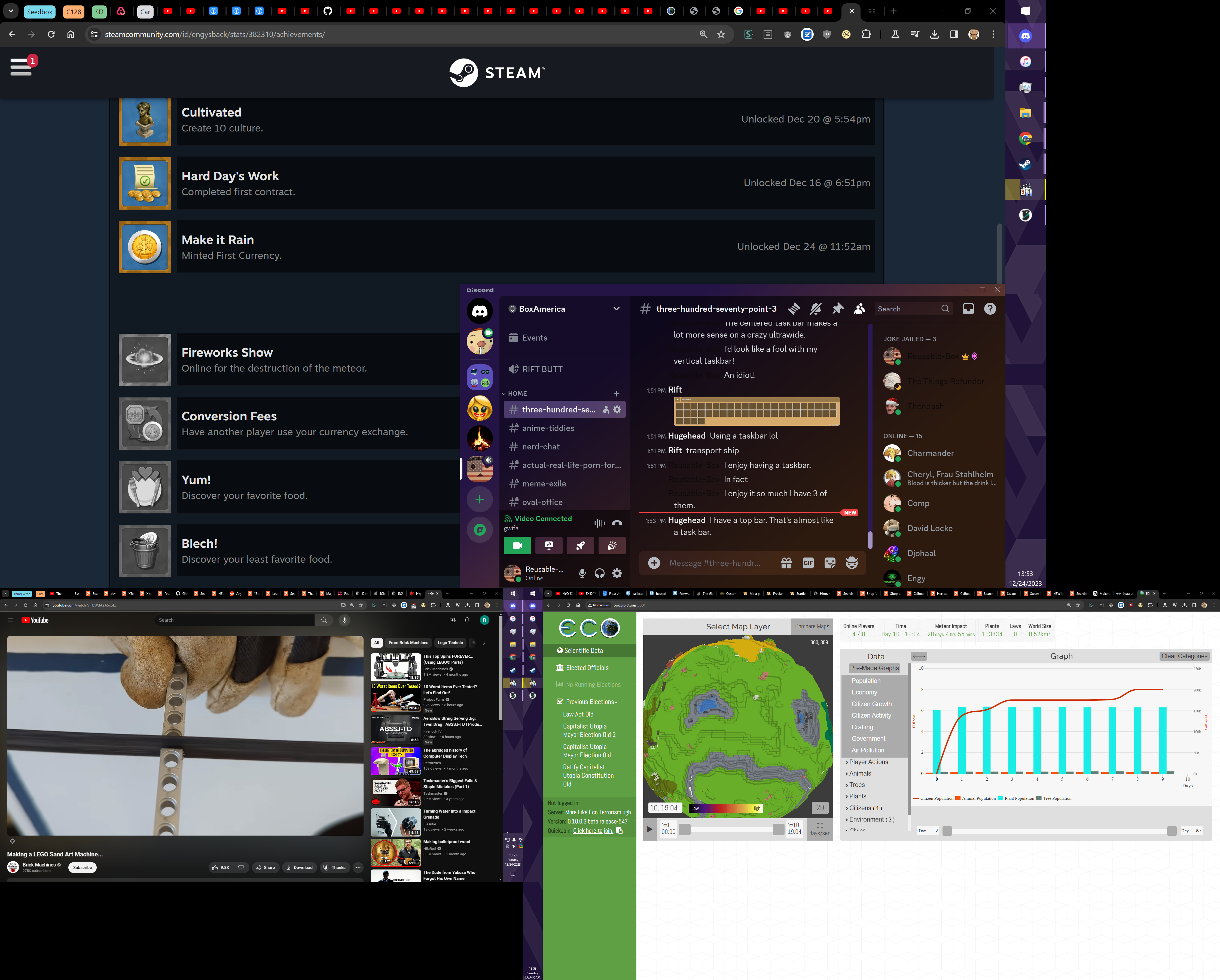Collapse the Previous Elections list

[x=587, y=702]
